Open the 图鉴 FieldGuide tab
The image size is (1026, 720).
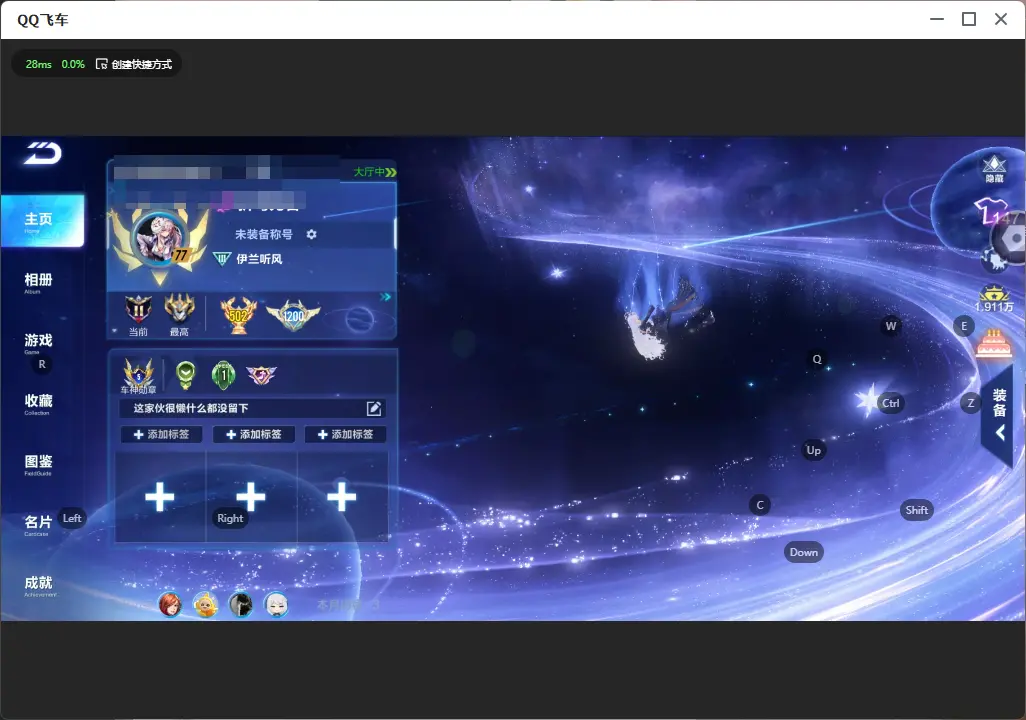click(x=38, y=464)
